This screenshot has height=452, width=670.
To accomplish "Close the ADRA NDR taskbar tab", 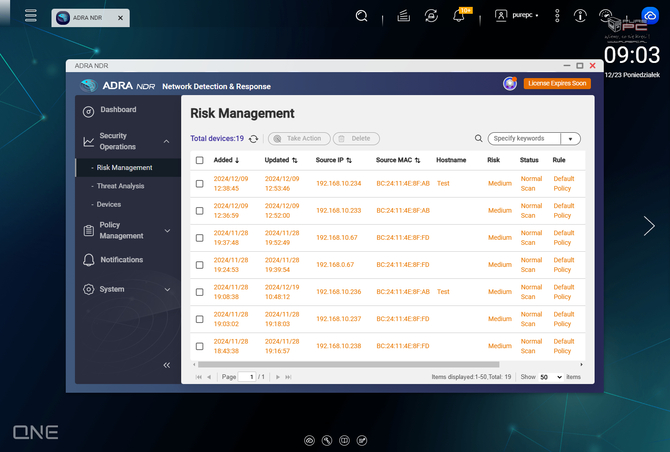I will 120,18.
